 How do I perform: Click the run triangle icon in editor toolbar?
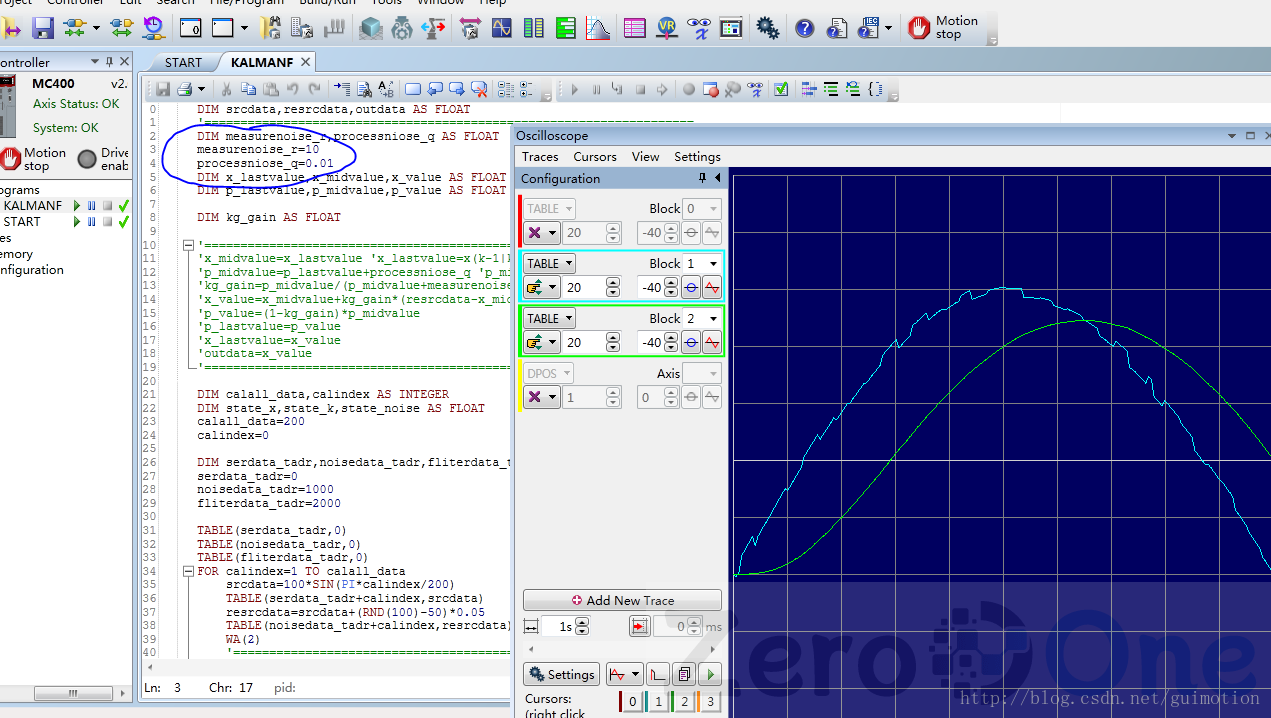[x=574, y=89]
